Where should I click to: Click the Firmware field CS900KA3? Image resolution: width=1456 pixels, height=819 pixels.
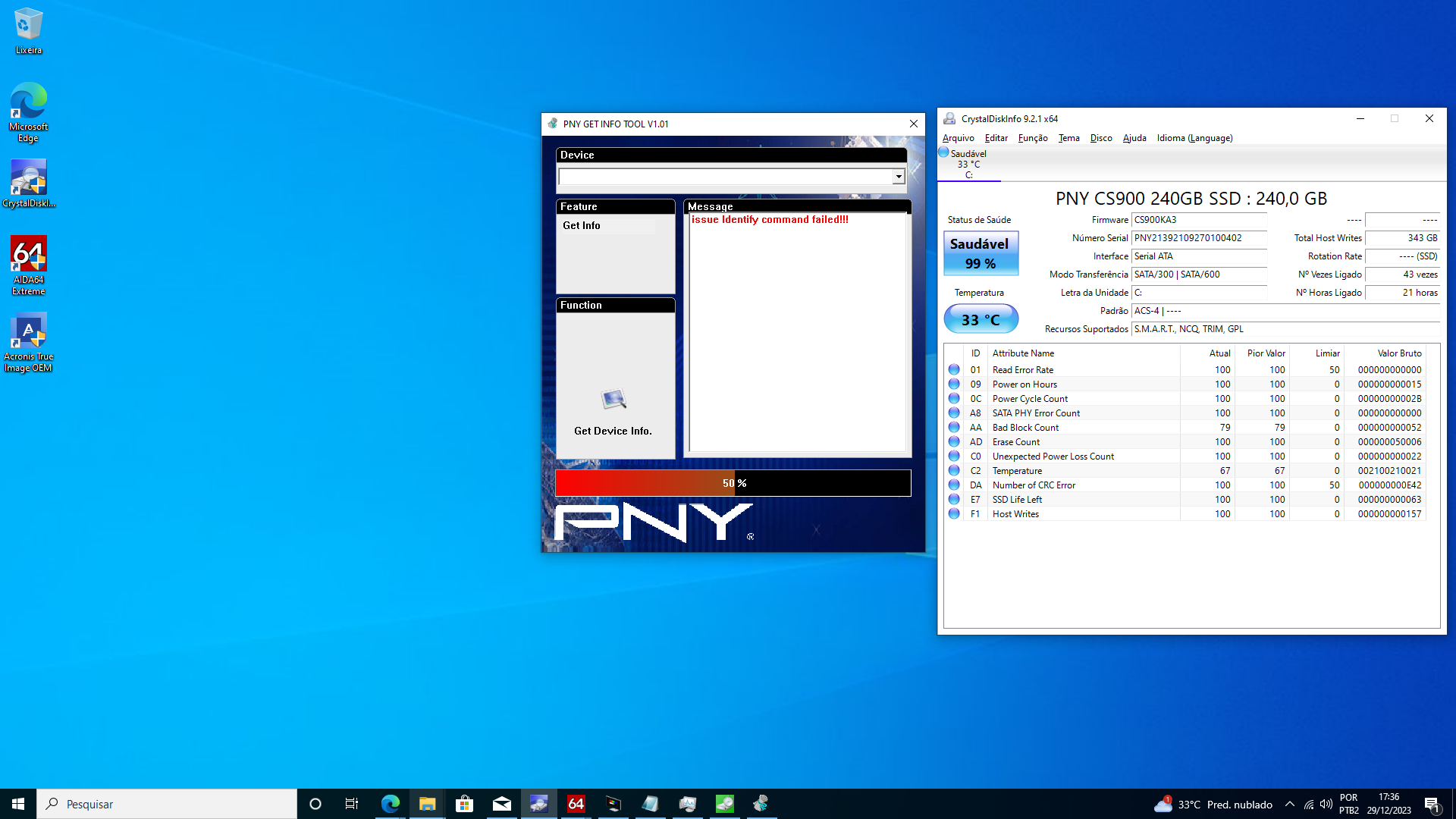click(x=1199, y=220)
